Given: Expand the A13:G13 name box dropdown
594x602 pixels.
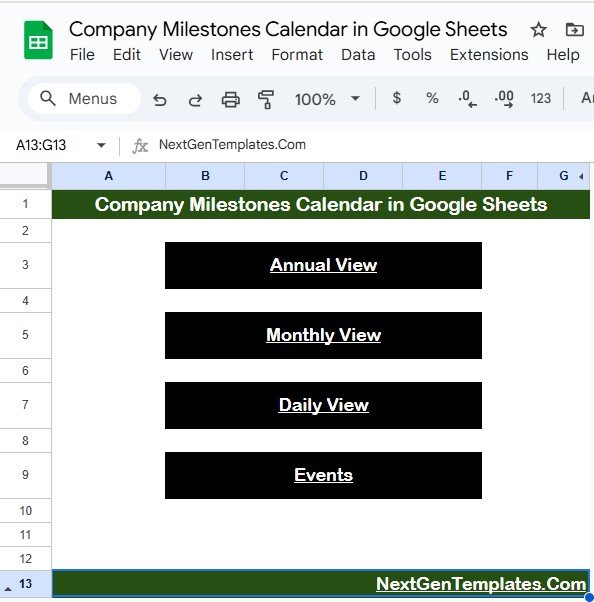Looking at the screenshot, I should 101,145.
